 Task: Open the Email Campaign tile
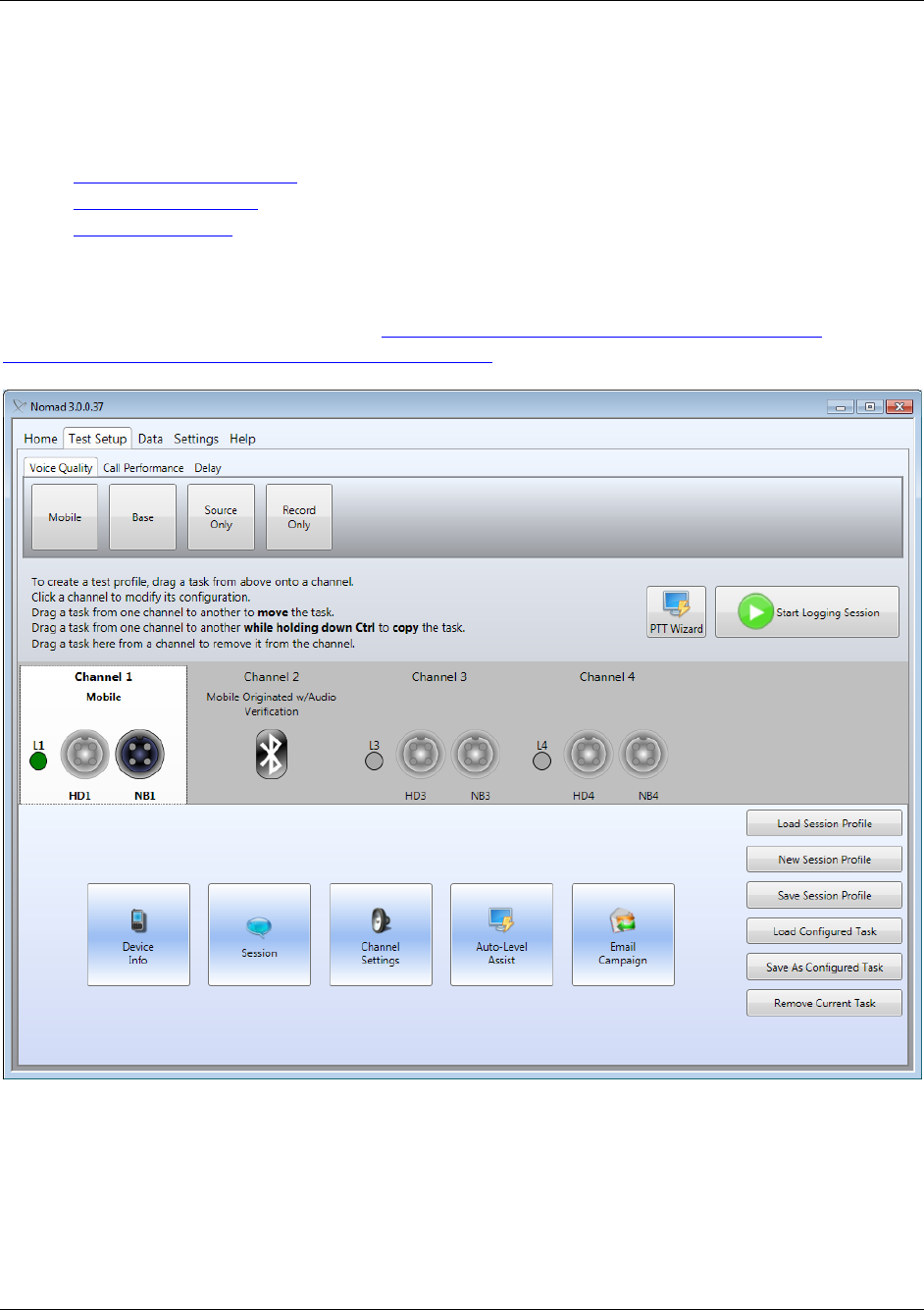coord(623,934)
